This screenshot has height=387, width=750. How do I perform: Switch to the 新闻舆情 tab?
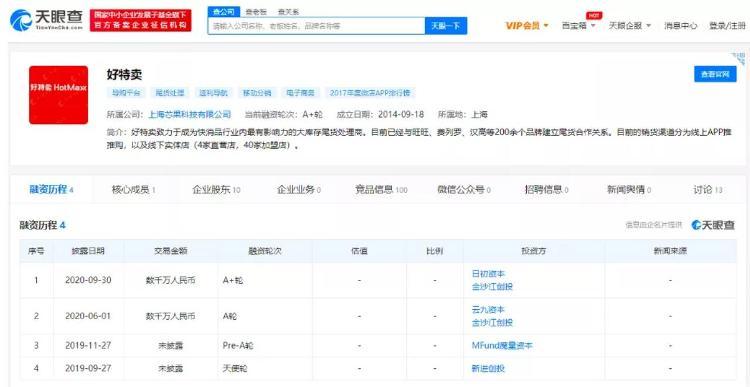coord(629,189)
